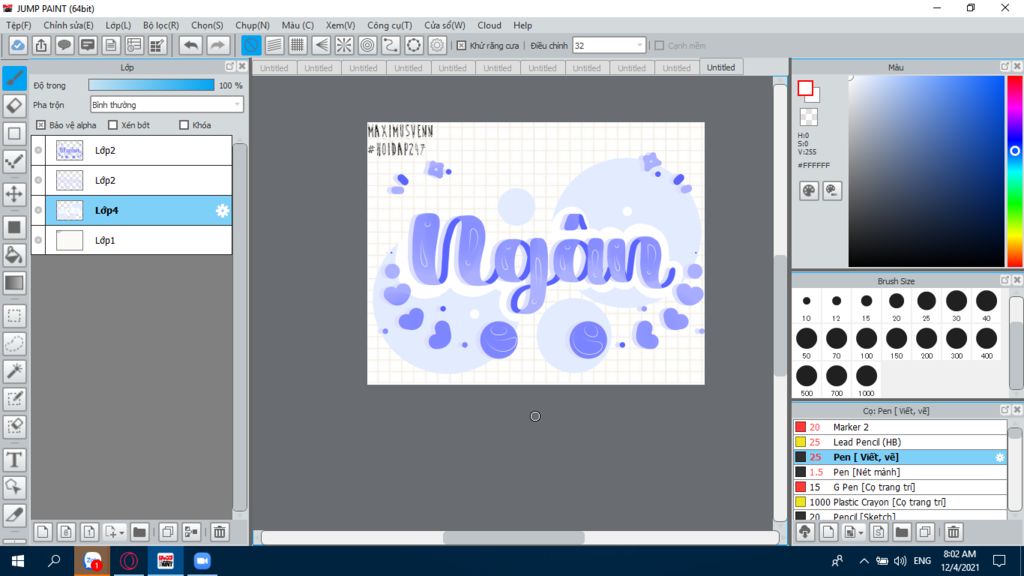1024x576 pixels.
Task: Activate the Text tool
Action: coord(14,460)
